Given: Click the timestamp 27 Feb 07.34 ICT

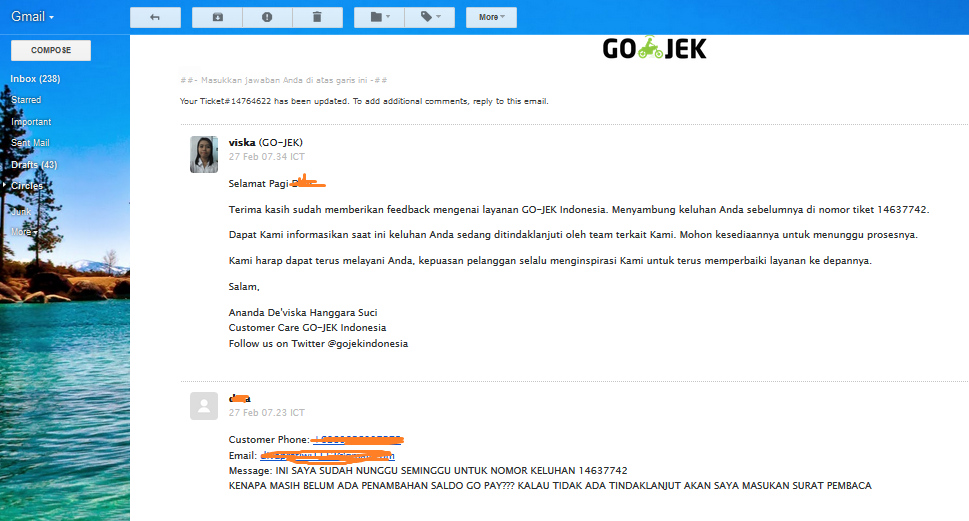Looking at the screenshot, I should tap(266, 157).
